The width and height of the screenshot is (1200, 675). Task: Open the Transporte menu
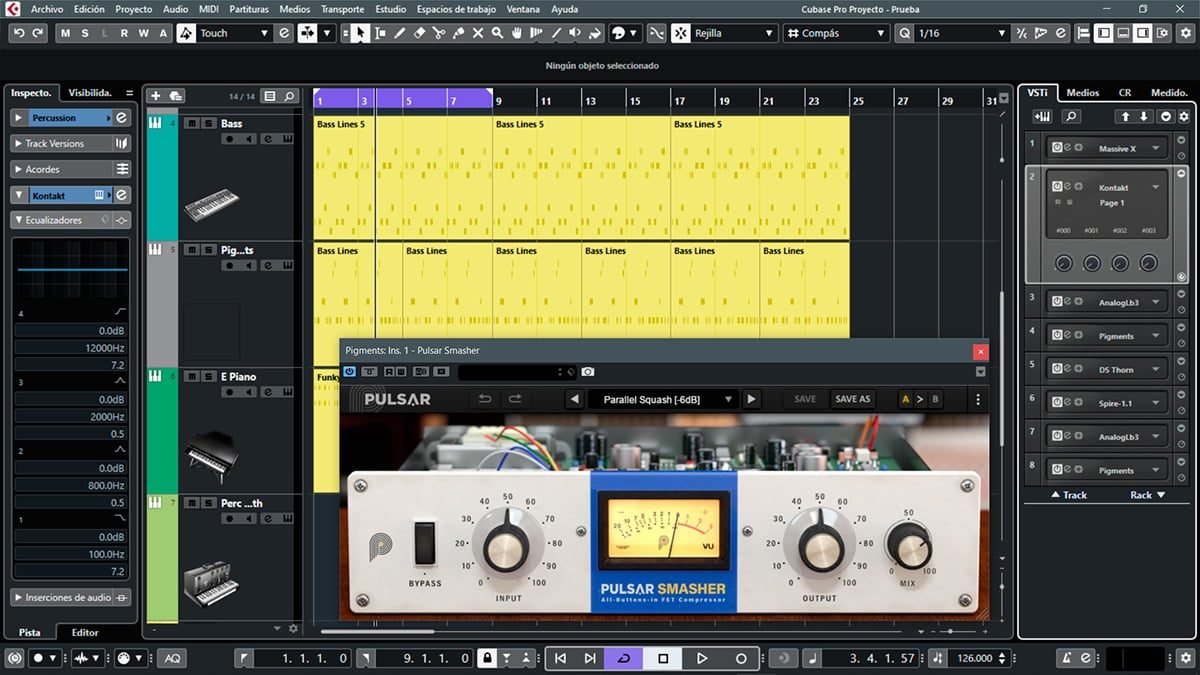tap(342, 9)
